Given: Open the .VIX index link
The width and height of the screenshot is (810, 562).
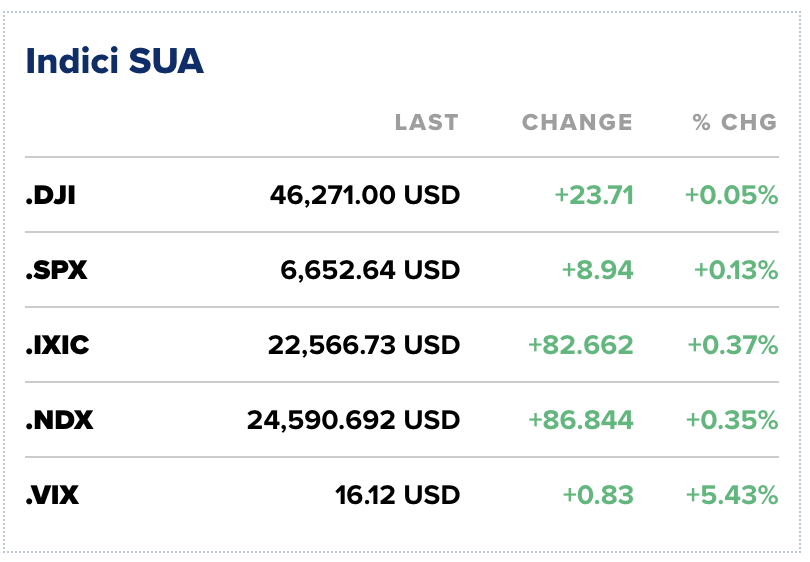Looking at the screenshot, I should point(53,495).
